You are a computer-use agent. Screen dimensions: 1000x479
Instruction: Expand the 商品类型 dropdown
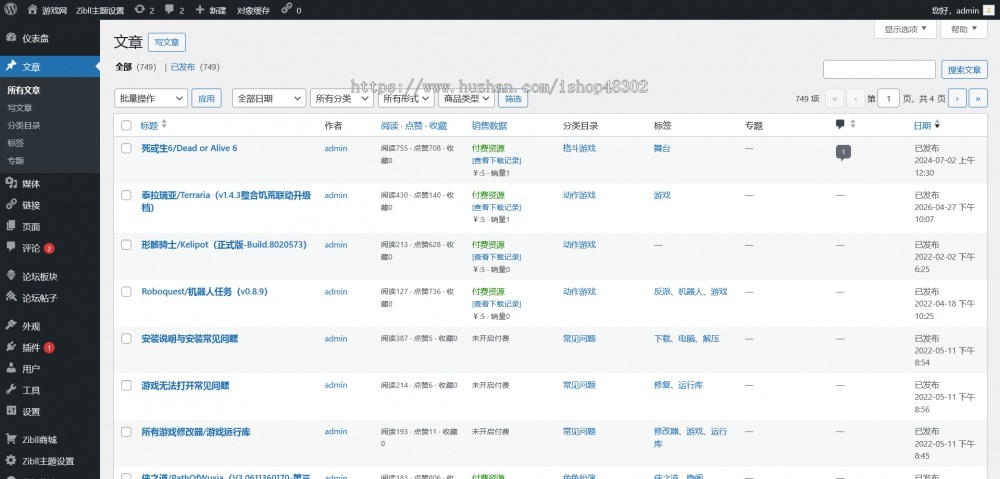click(466, 98)
